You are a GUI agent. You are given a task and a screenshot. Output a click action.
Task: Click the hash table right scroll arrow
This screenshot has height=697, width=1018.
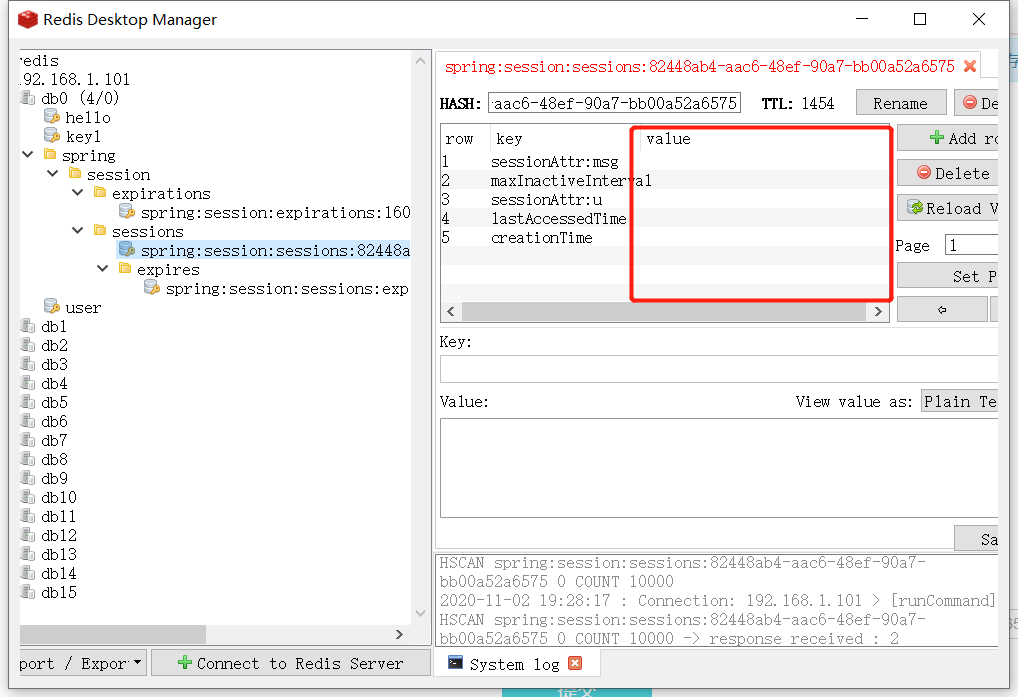878,312
